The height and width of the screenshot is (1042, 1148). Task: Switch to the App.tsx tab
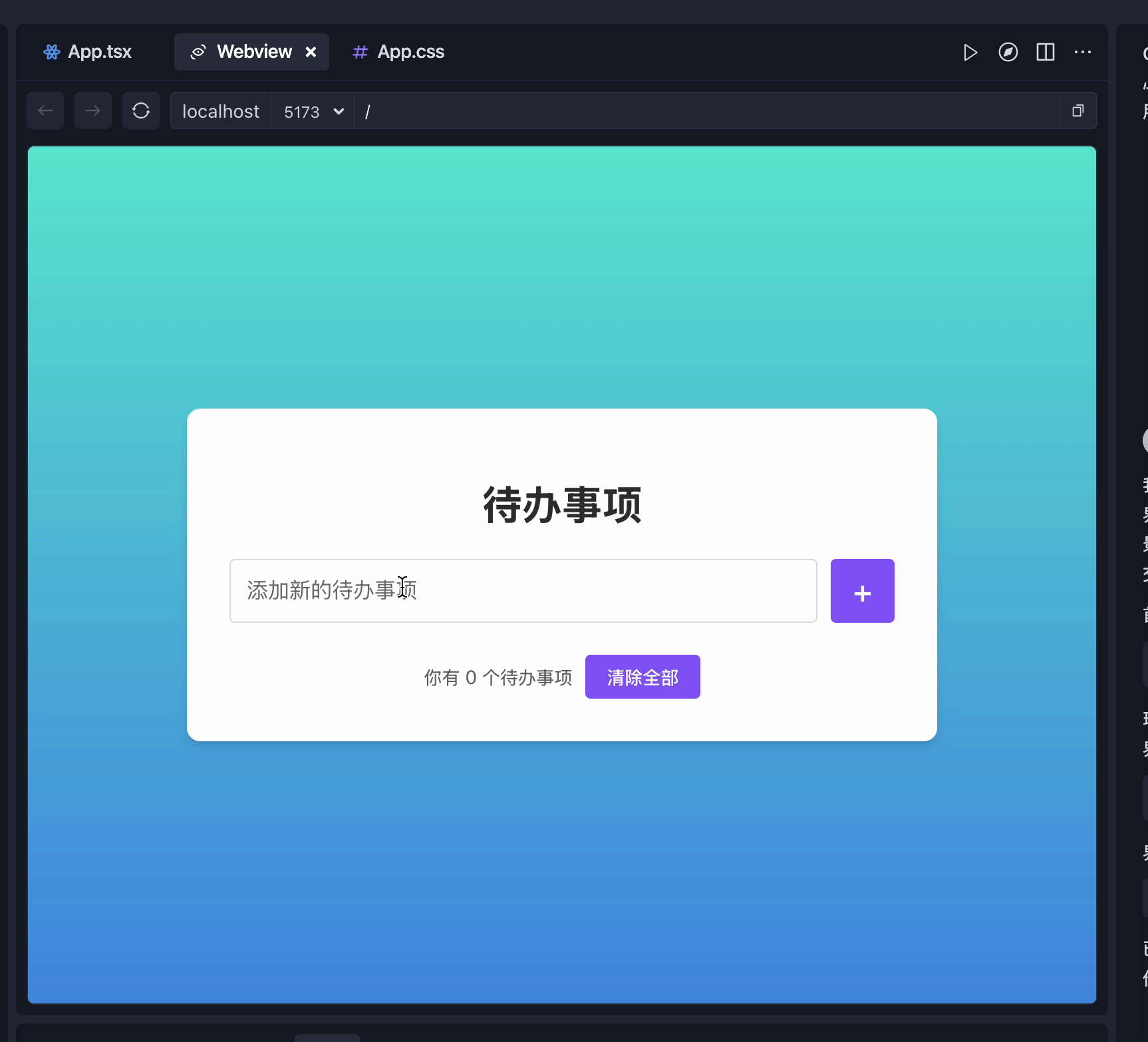pos(100,51)
